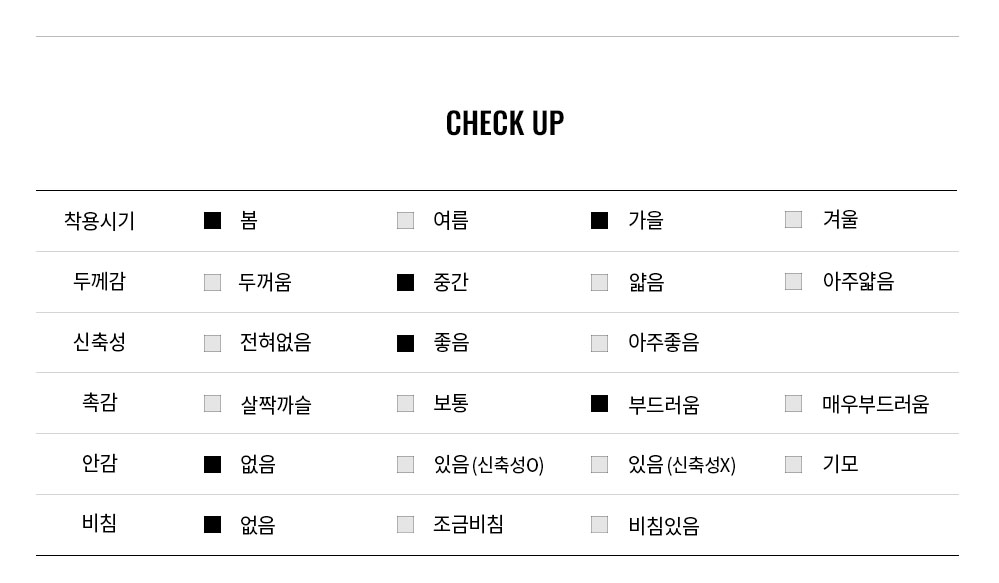Uncheck the 봄 season checkbox
Screen dimensions: 999x583
[212, 220]
